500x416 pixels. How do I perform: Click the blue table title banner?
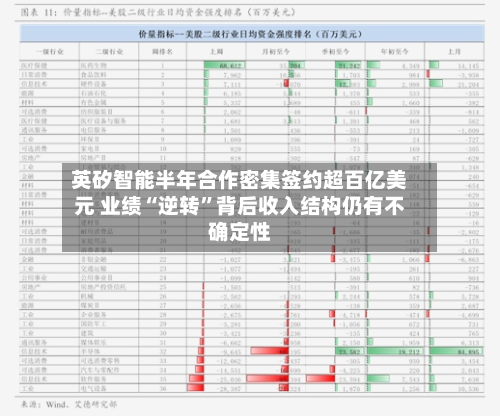pyautogui.click(x=252, y=34)
